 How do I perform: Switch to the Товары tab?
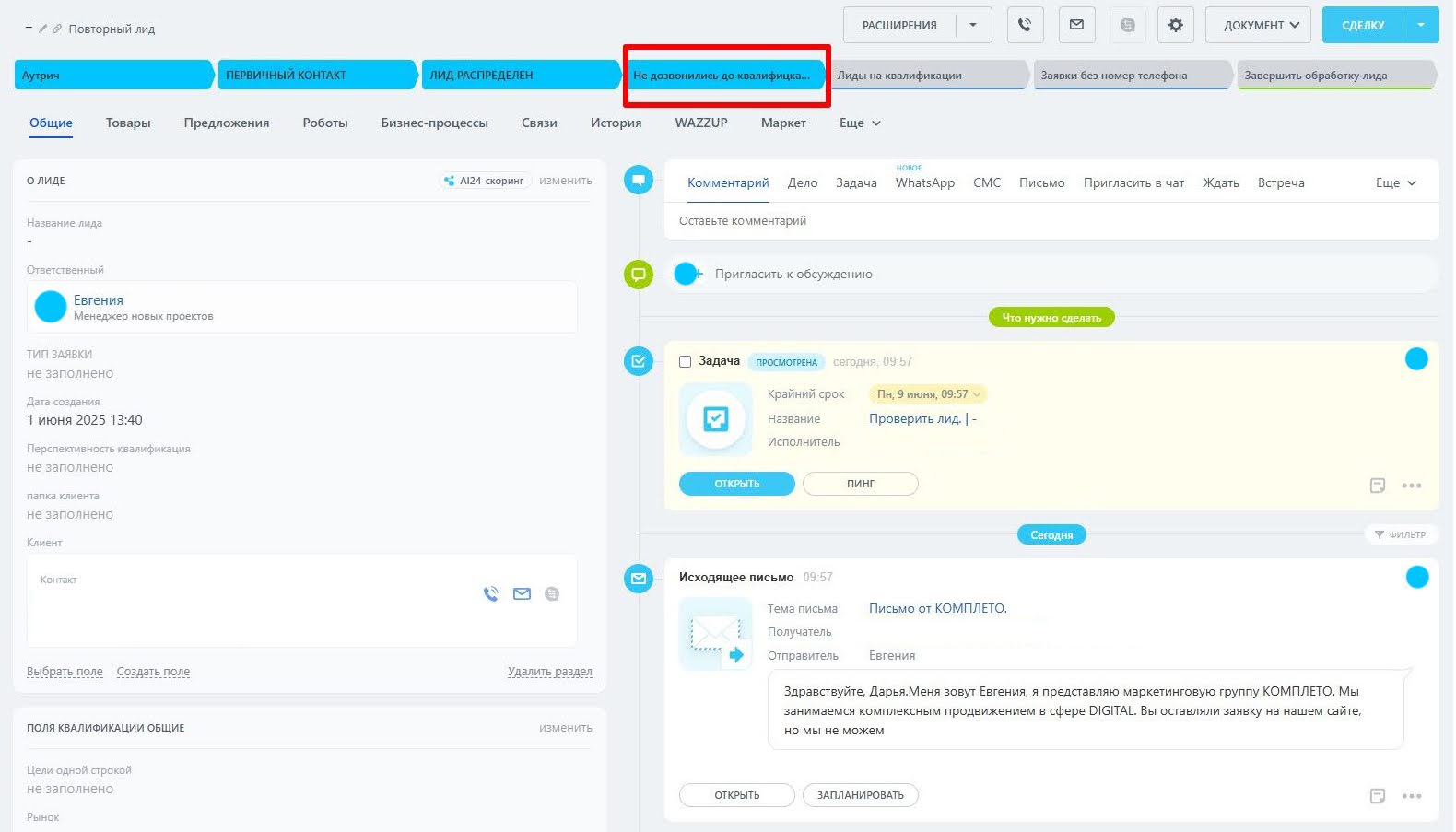[x=128, y=123]
